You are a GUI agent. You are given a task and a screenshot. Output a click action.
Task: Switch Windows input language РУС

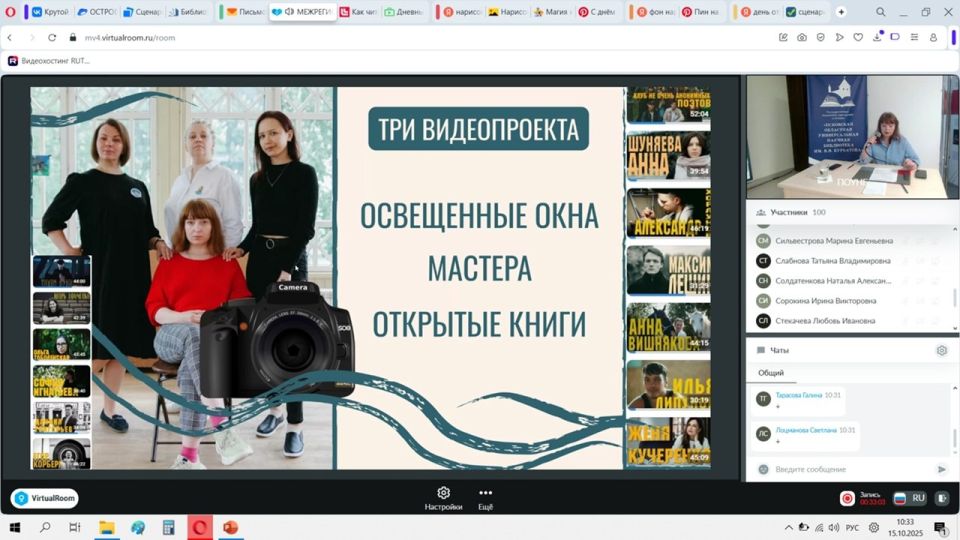pos(852,527)
